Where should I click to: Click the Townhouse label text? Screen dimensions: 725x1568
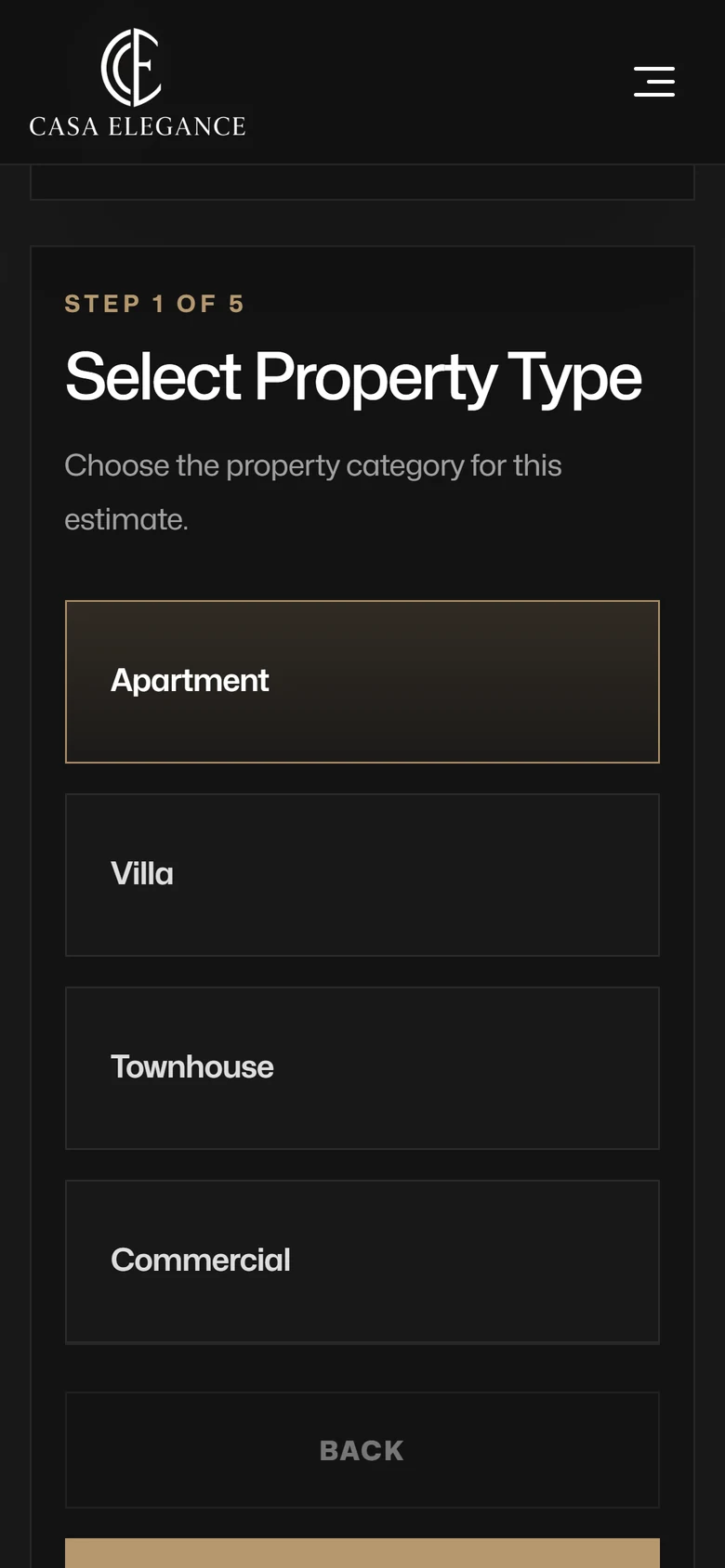192,1067
